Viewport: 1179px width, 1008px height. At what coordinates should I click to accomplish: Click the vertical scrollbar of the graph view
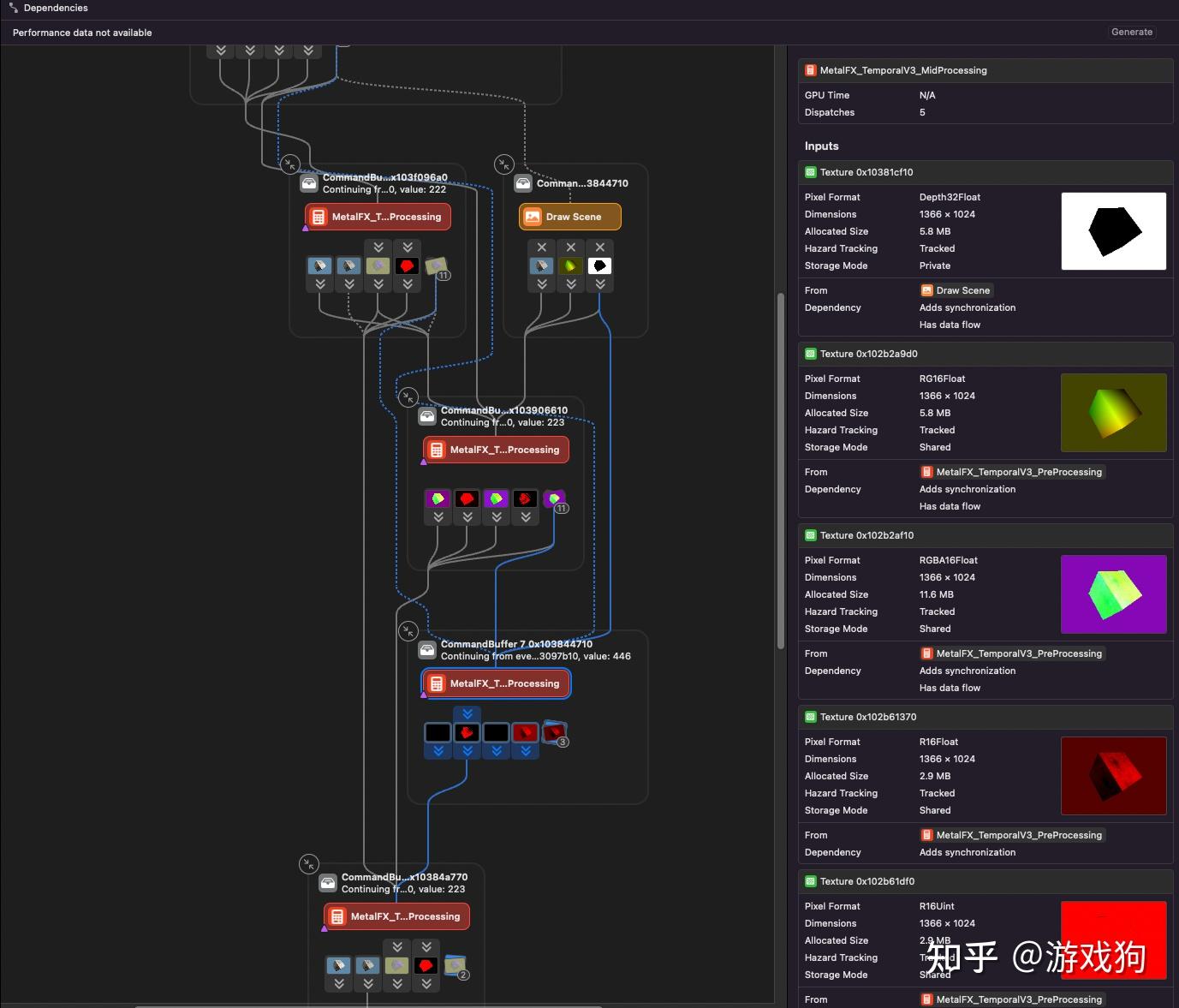tap(780, 471)
